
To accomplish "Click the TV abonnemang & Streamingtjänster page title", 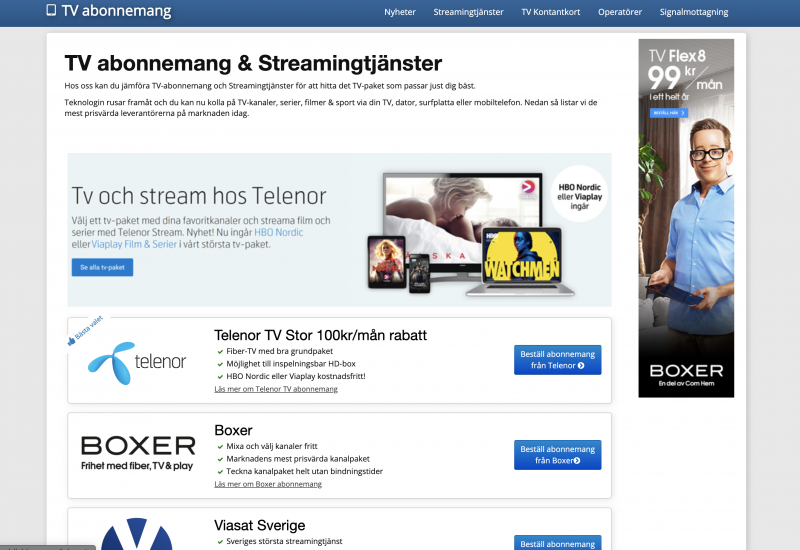I will point(253,63).
